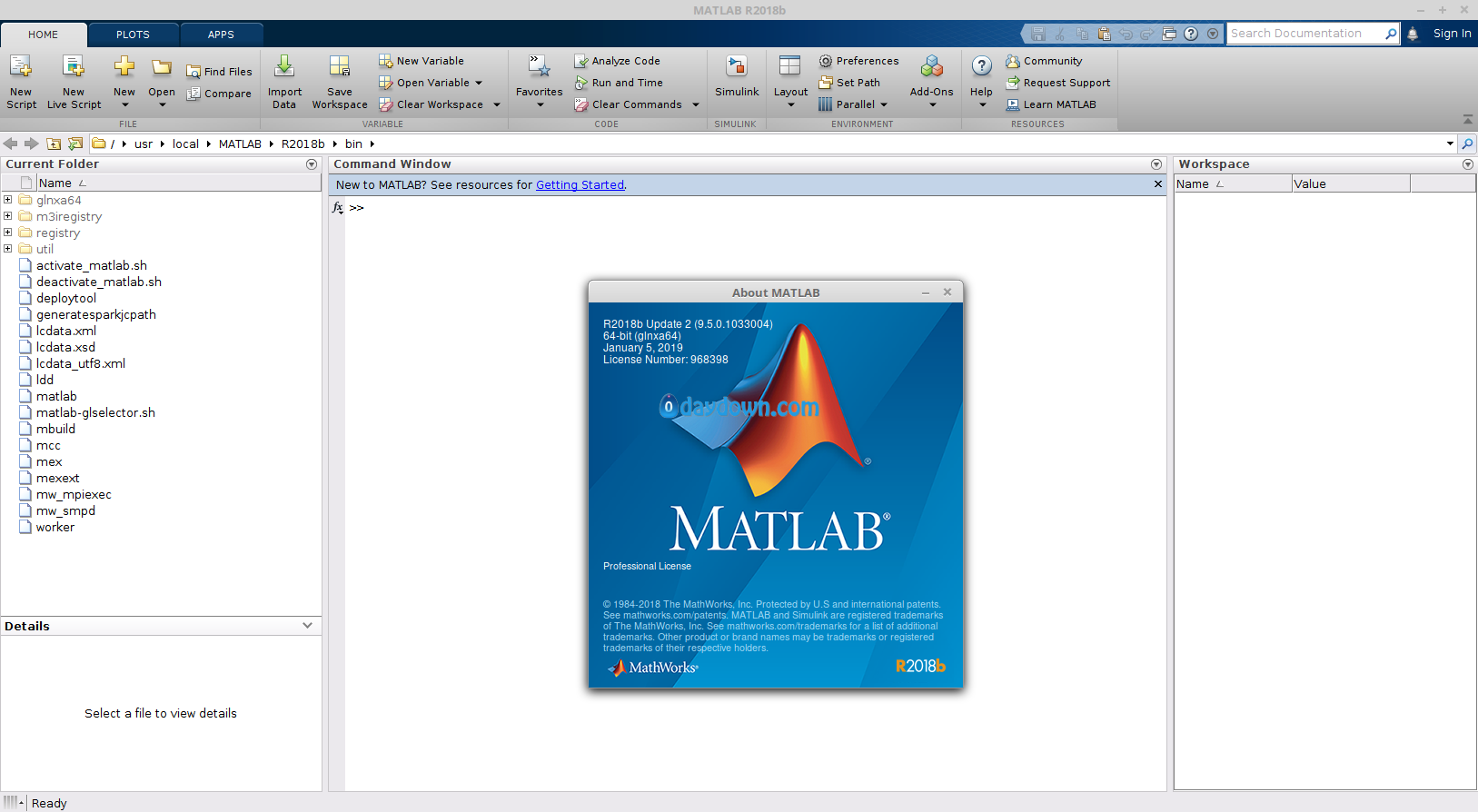The height and width of the screenshot is (812, 1478).
Task: Expand the Open Variable dropdown
Action: 479,83
